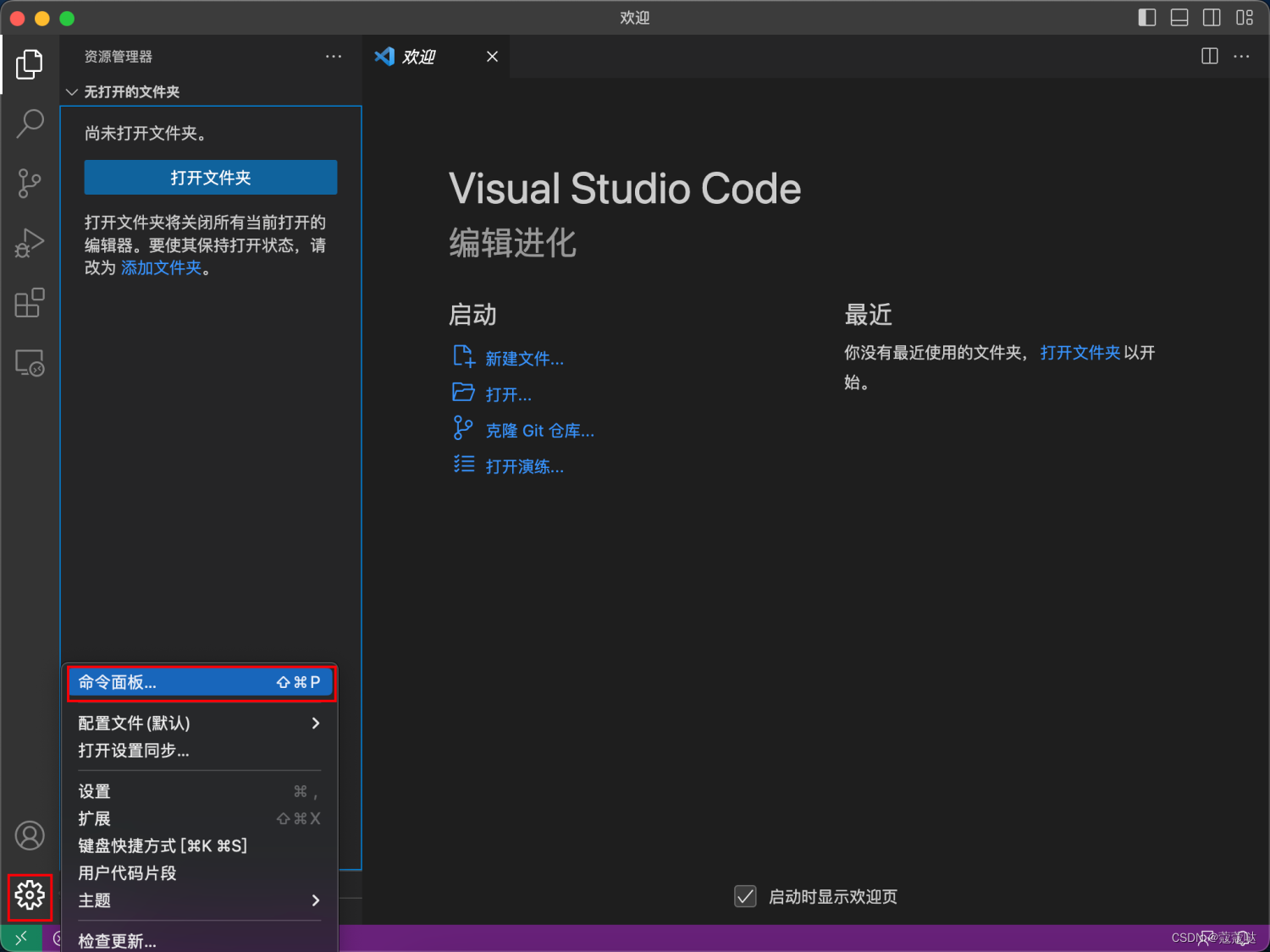This screenshot has width=1270, height=952.
Task: Click the 打开文件夹 button in sidebar
Action: pyautogui.click(x=211, y=177)
